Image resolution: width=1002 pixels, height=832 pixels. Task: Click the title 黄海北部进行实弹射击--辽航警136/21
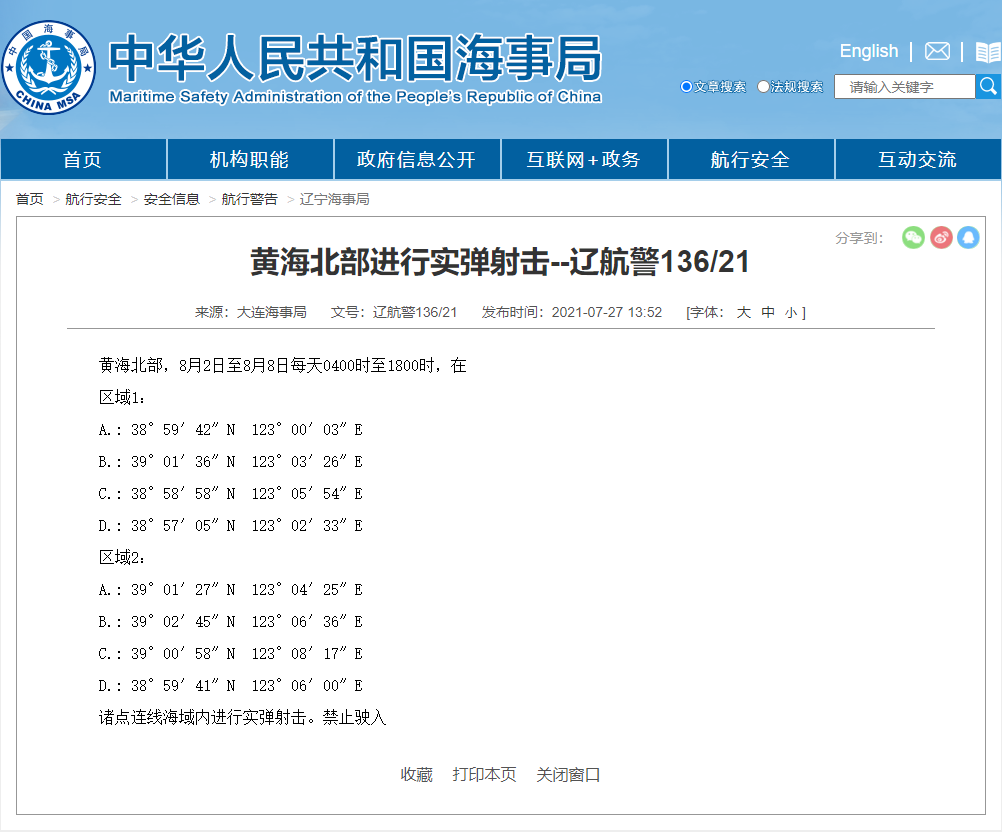(500, 262)
